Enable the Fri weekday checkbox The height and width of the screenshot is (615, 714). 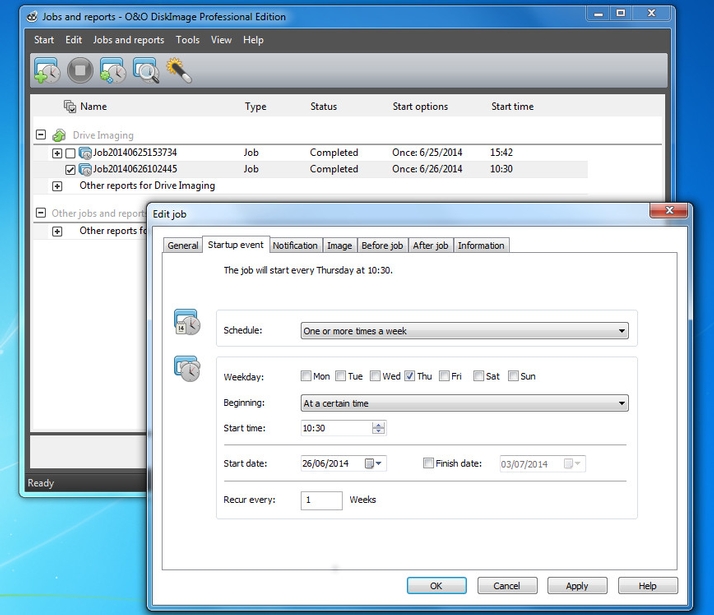point(444,376)
